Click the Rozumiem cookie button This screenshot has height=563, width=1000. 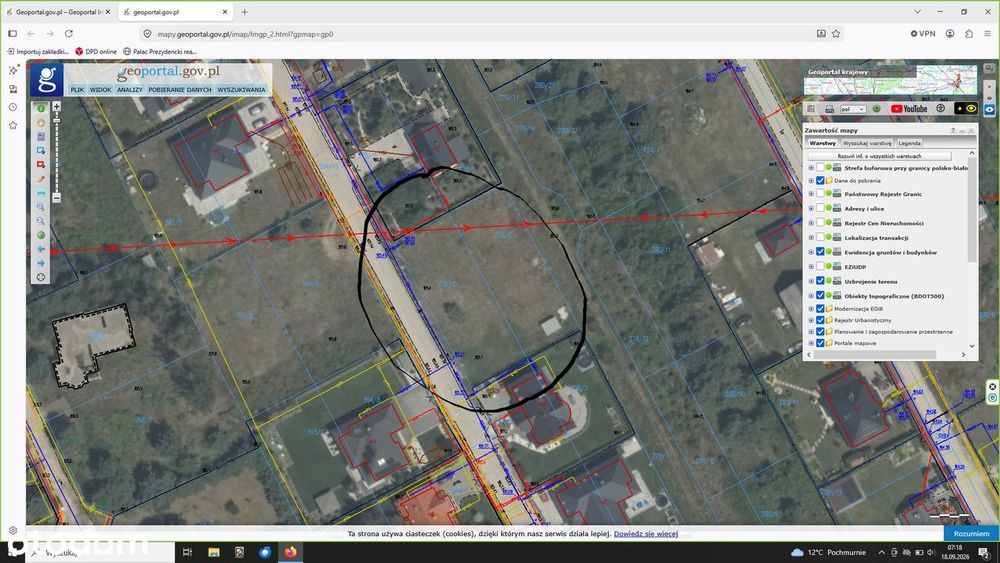pos(971,533)
